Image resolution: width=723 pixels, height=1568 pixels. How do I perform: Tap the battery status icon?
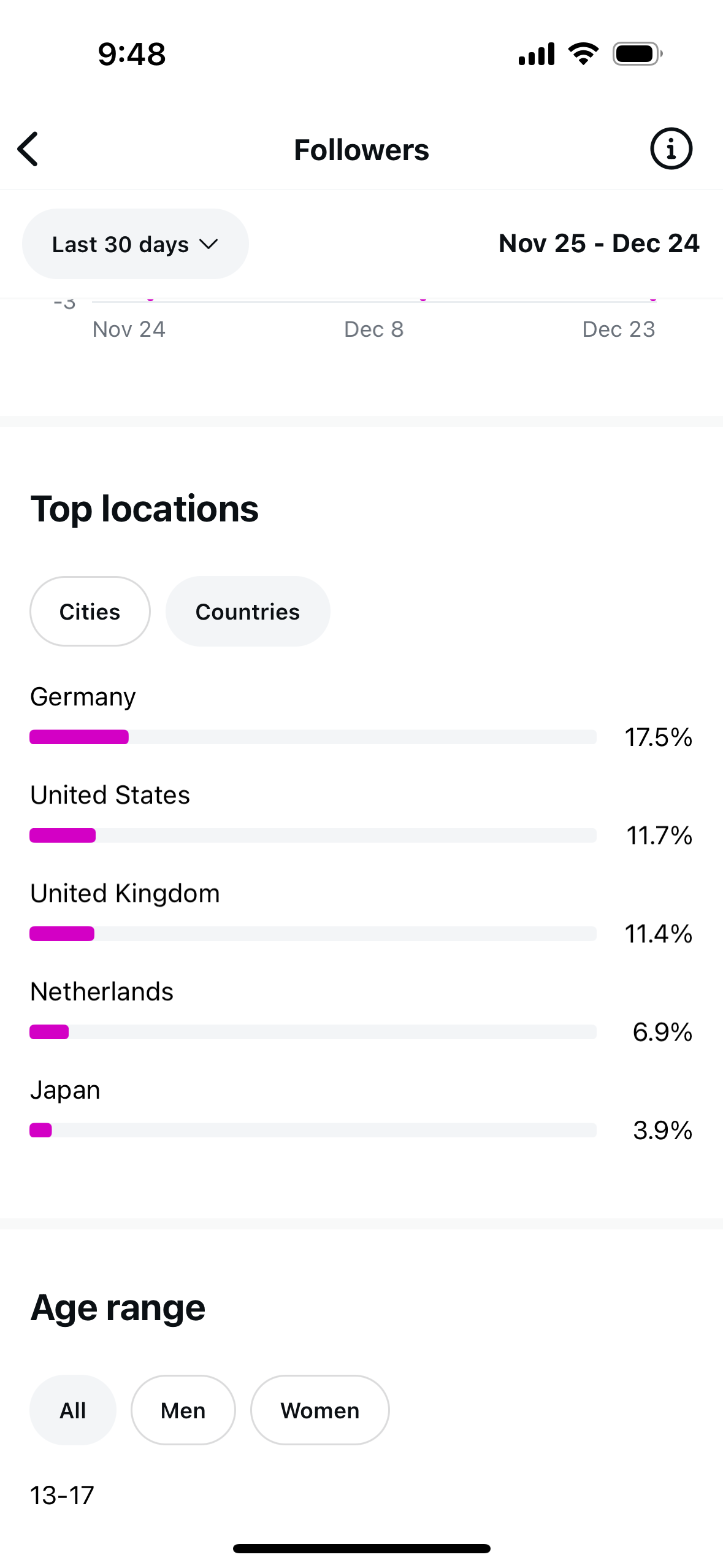[x=637, y=54]
